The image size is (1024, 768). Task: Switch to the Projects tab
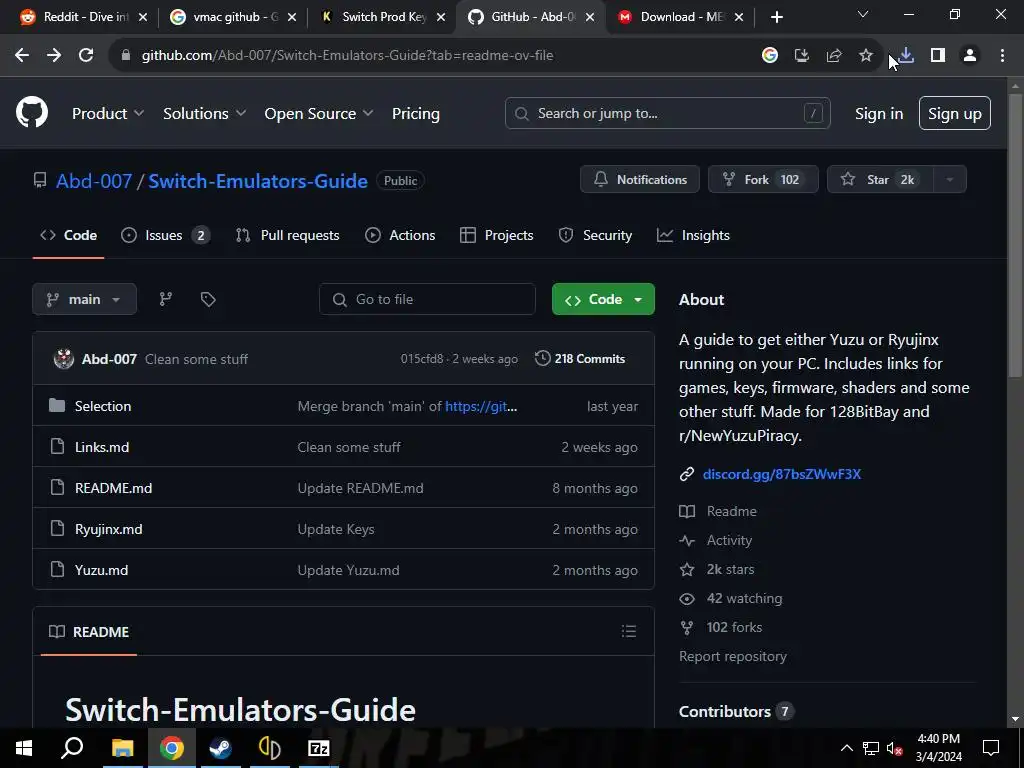[x=496, y=235]
